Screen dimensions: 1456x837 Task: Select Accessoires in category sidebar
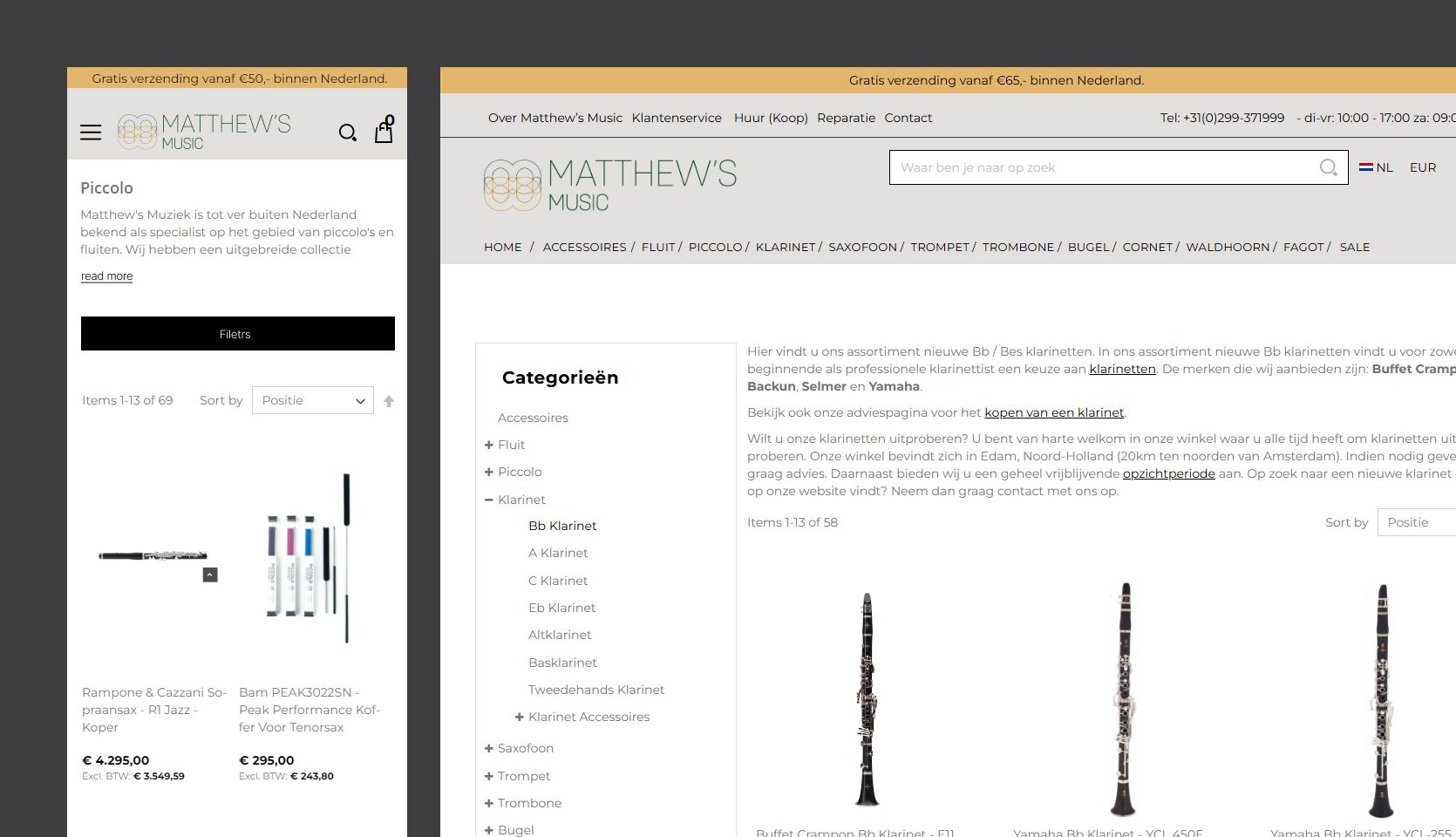coord(533,418)
